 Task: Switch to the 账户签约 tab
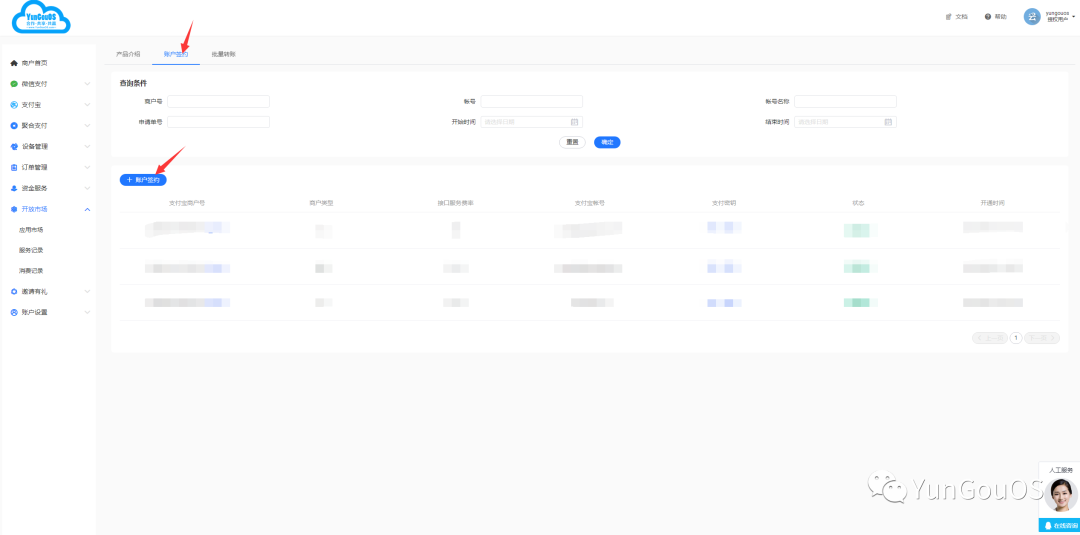tap(176, 54)
